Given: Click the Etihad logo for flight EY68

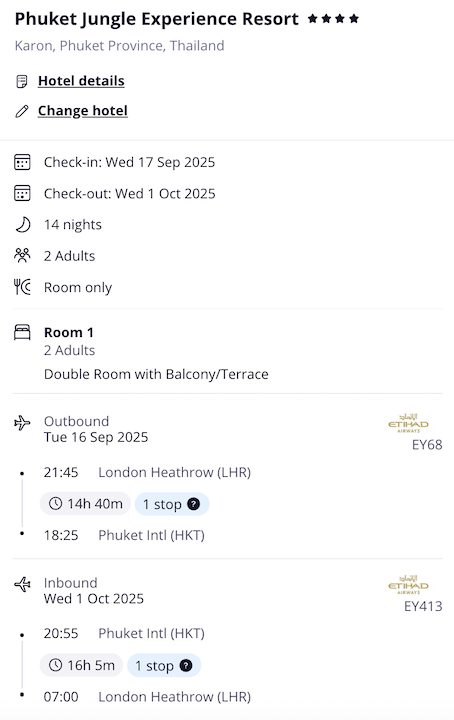Looking at the screenshot, I should (408, 423).
